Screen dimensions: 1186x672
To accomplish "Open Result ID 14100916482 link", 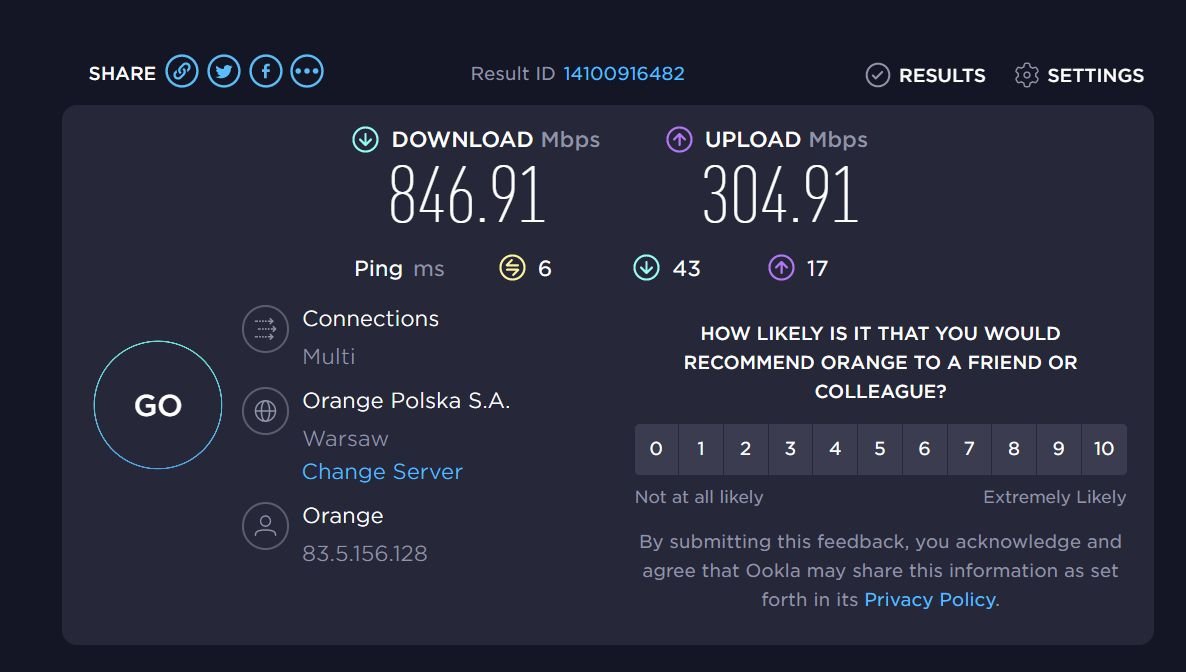I will click(x=624, y=73).
